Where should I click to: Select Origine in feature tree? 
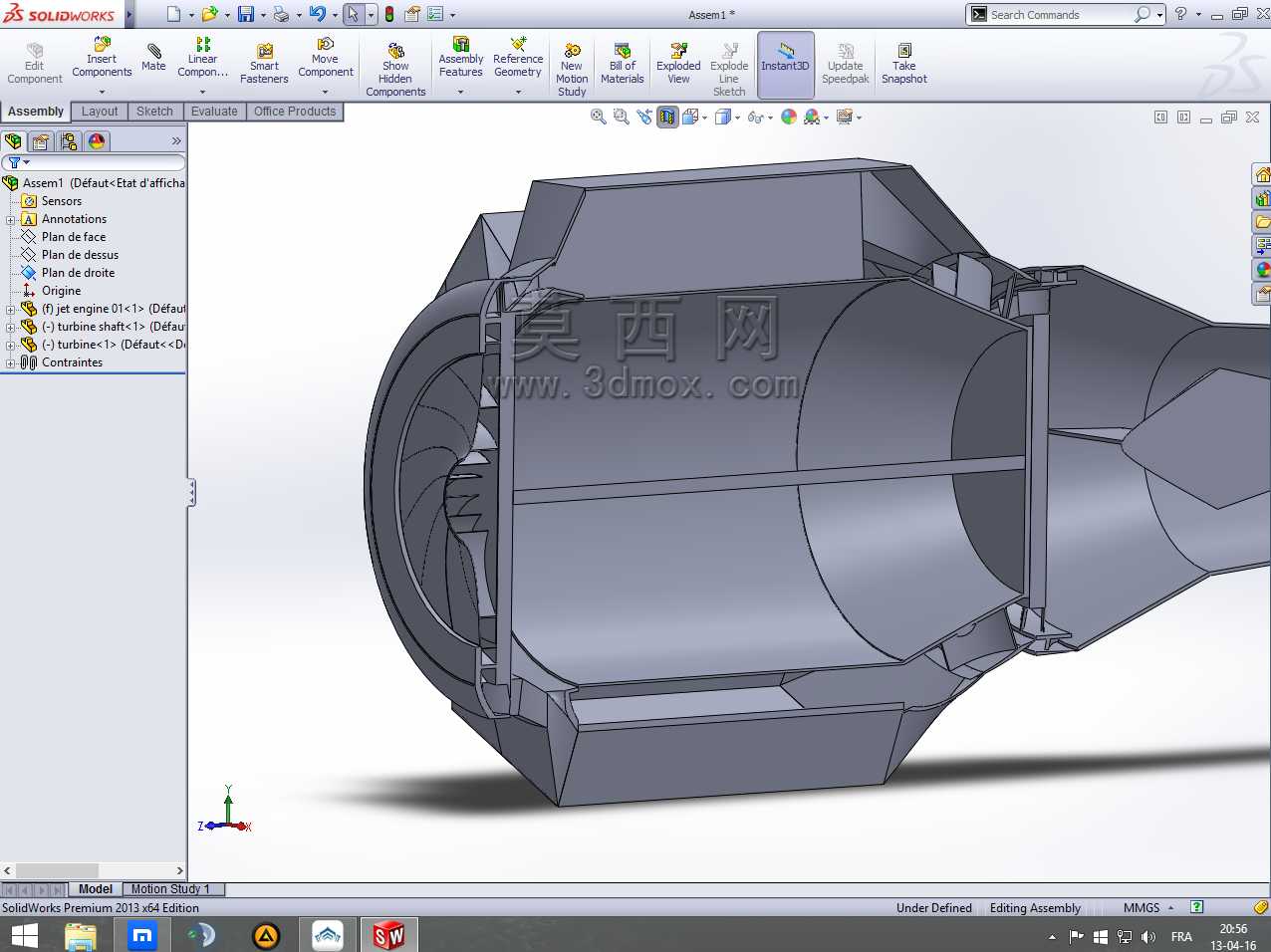[x=61, y=291]
